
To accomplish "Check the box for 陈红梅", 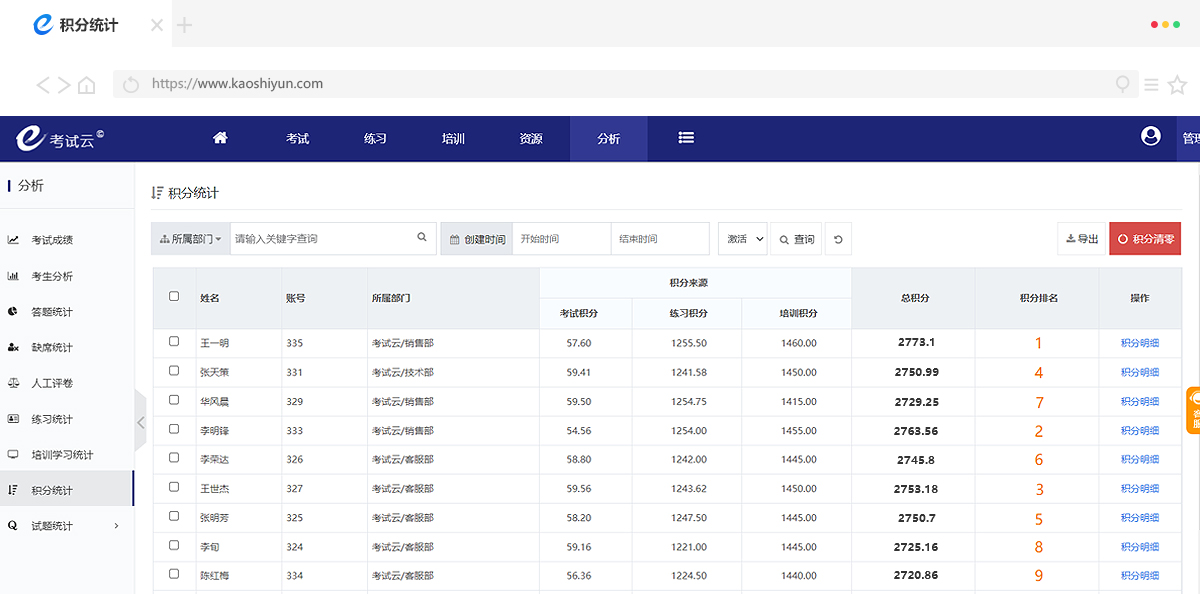I will point(174,574).
